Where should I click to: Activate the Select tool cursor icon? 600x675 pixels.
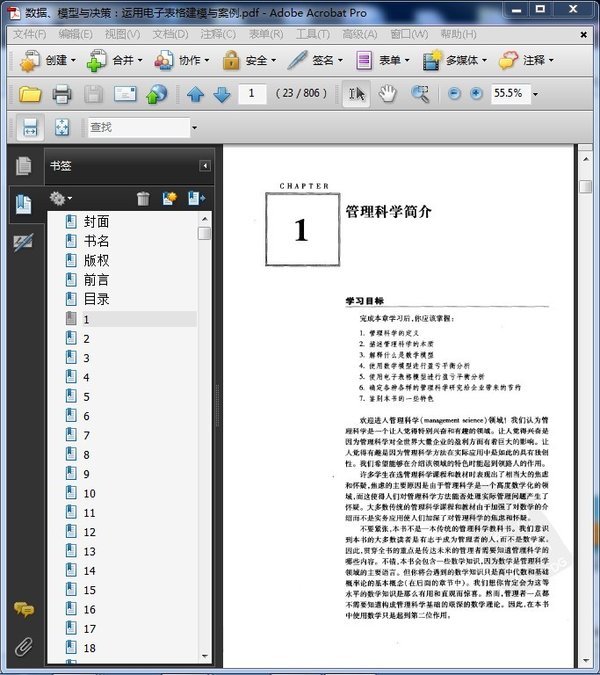point(356,93)
